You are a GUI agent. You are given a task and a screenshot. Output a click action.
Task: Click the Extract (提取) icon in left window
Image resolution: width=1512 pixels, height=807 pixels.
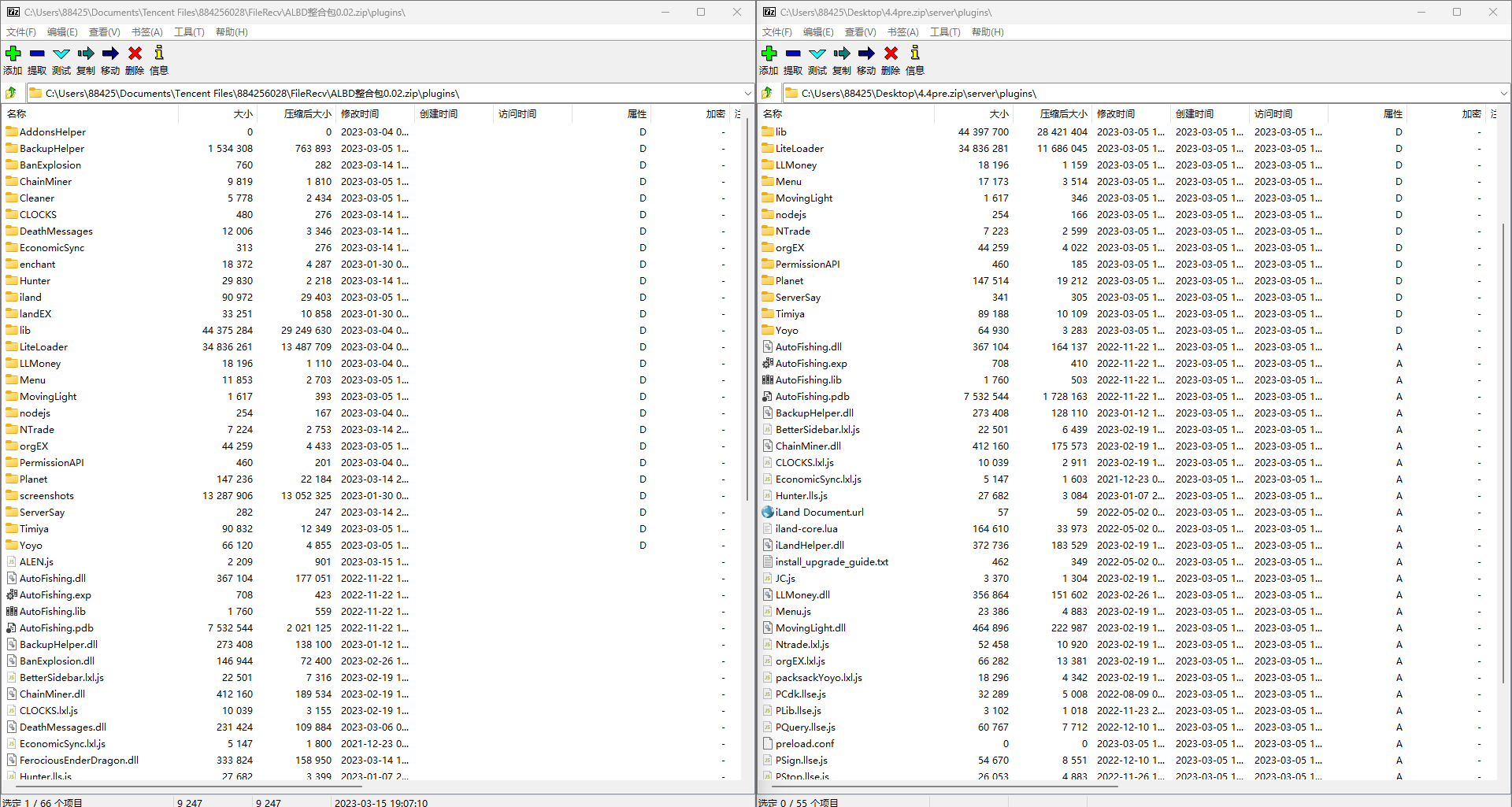(x=37, y=54)
